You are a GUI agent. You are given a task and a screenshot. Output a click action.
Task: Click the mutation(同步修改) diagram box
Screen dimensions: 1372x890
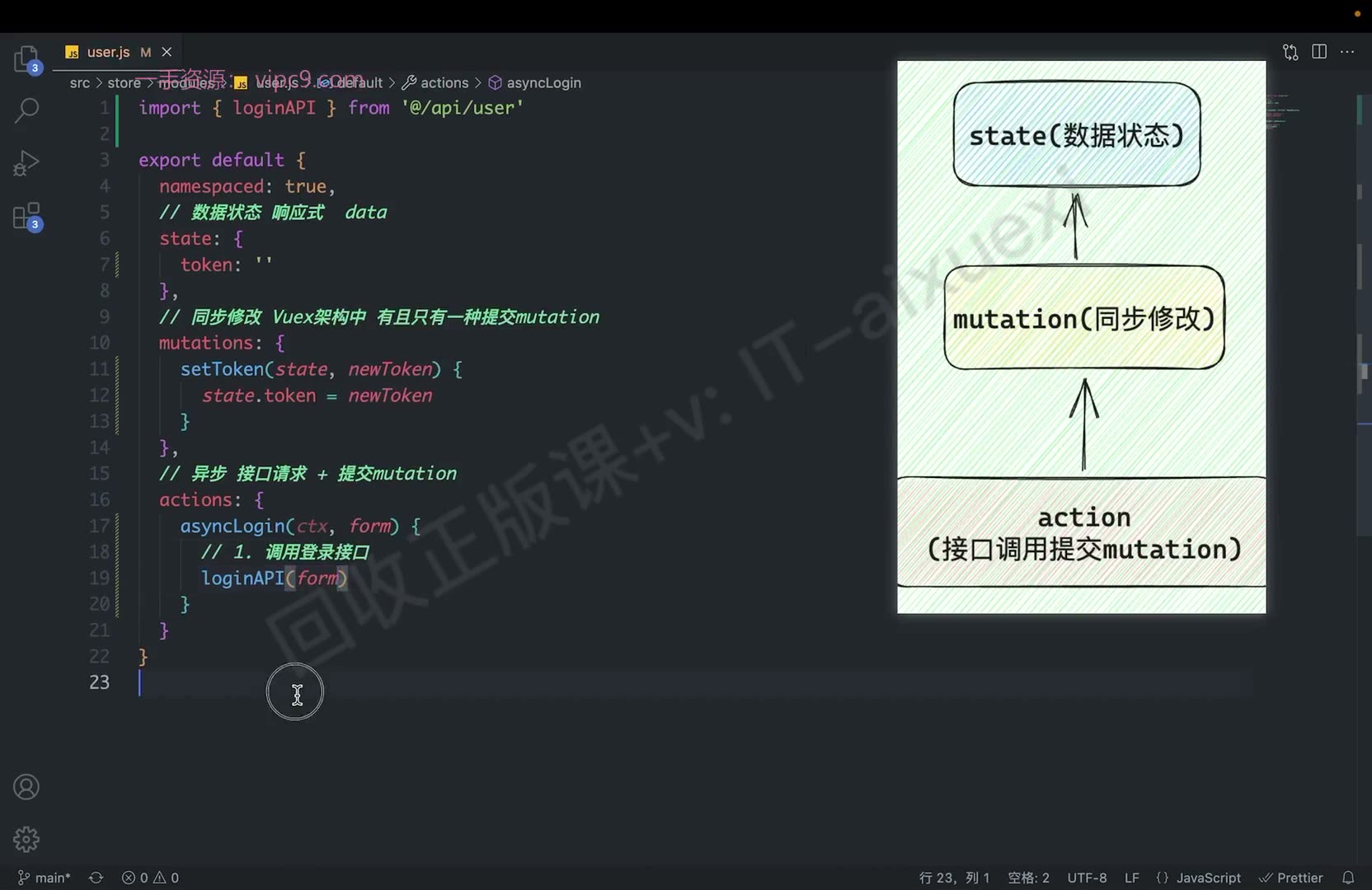pos(1084,317)
